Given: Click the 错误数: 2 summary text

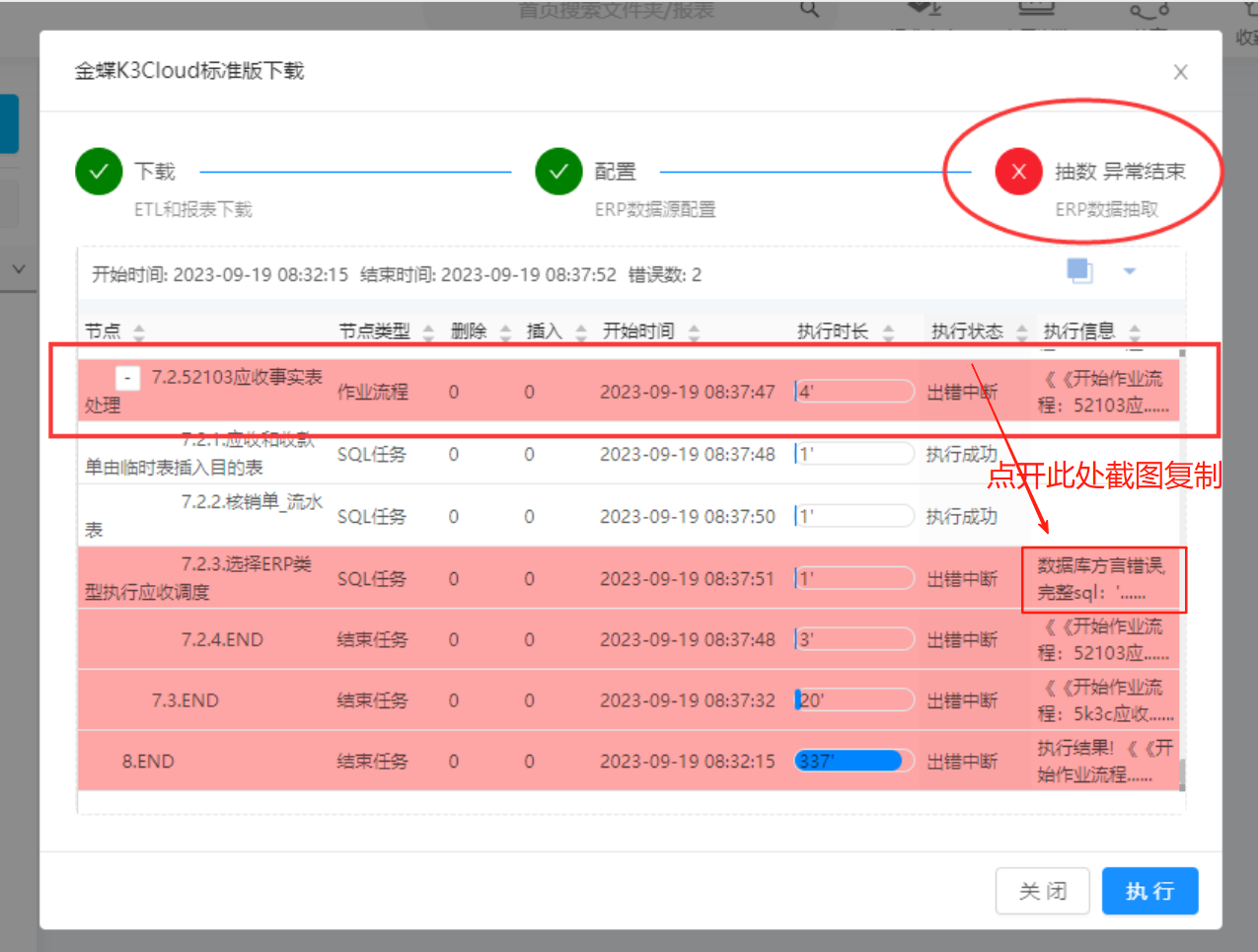Looking at the screenshot, I should point(665,274).
